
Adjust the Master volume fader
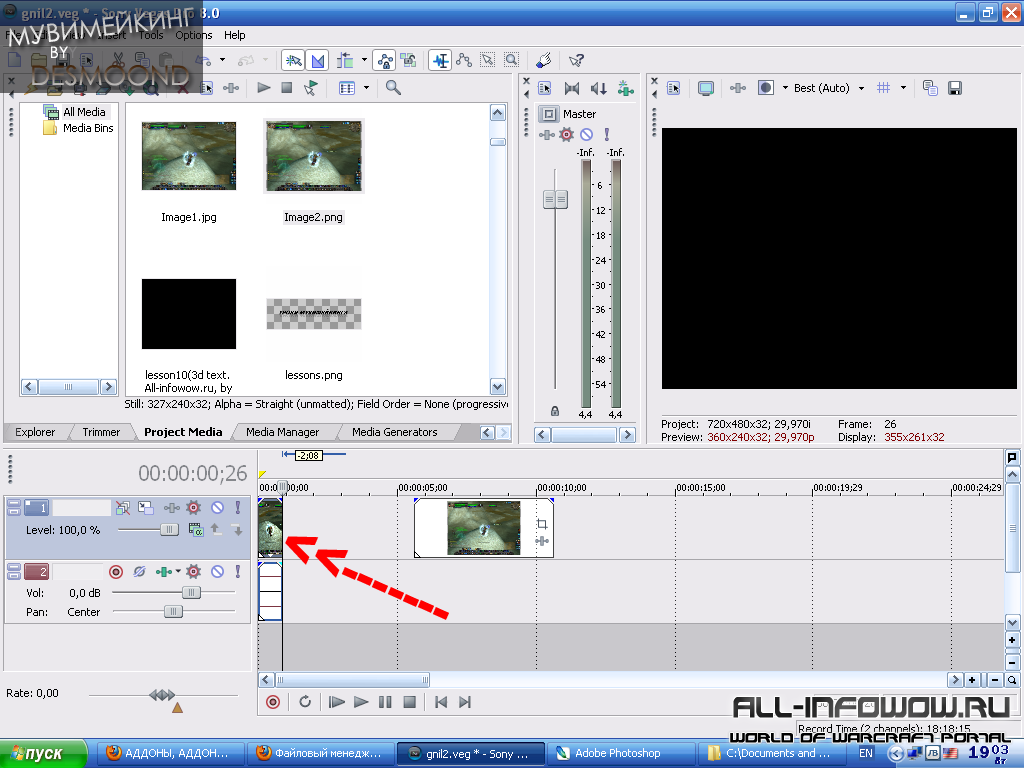[555, 199]
